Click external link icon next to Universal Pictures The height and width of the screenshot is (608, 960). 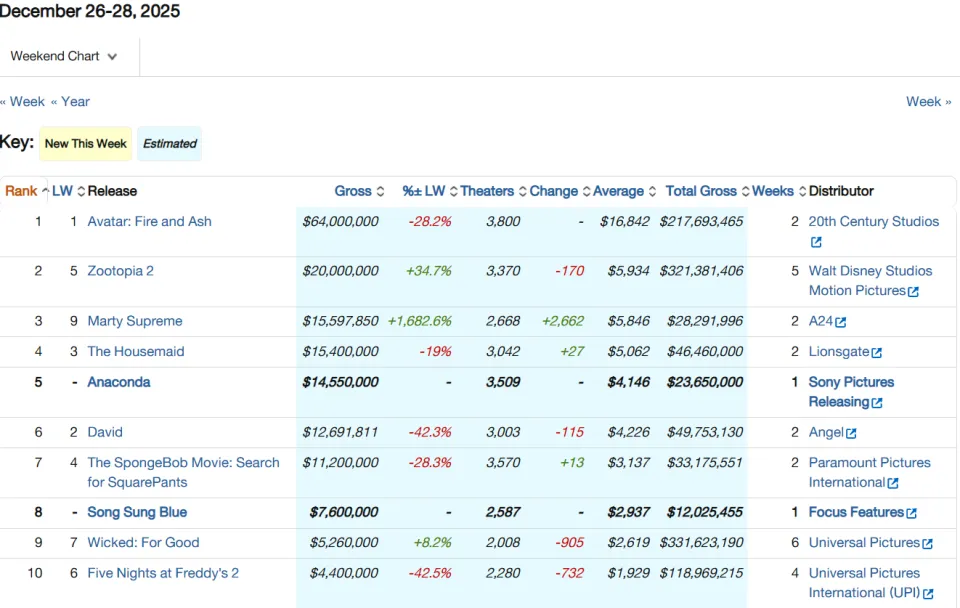click(x=928, y=544)
